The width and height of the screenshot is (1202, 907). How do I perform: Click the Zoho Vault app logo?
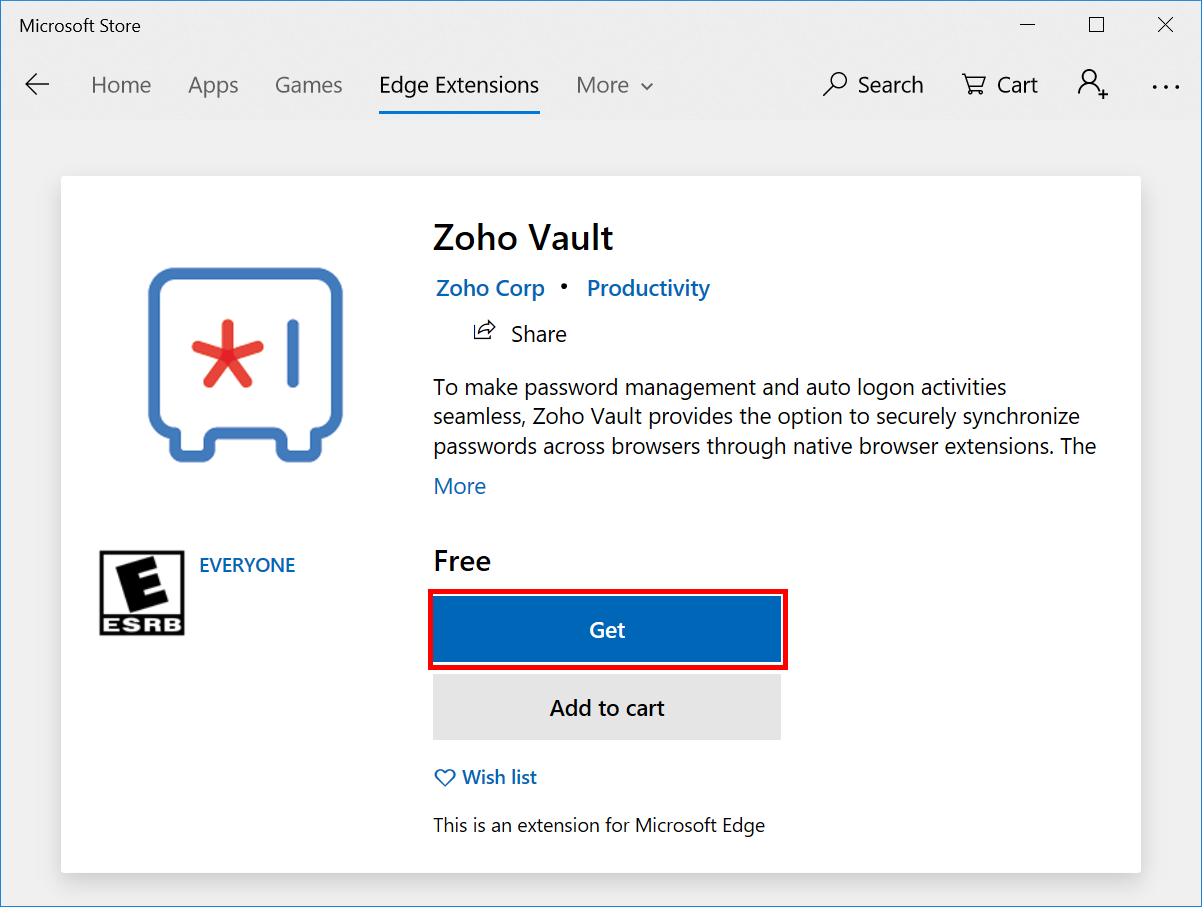tap(245, 364)
